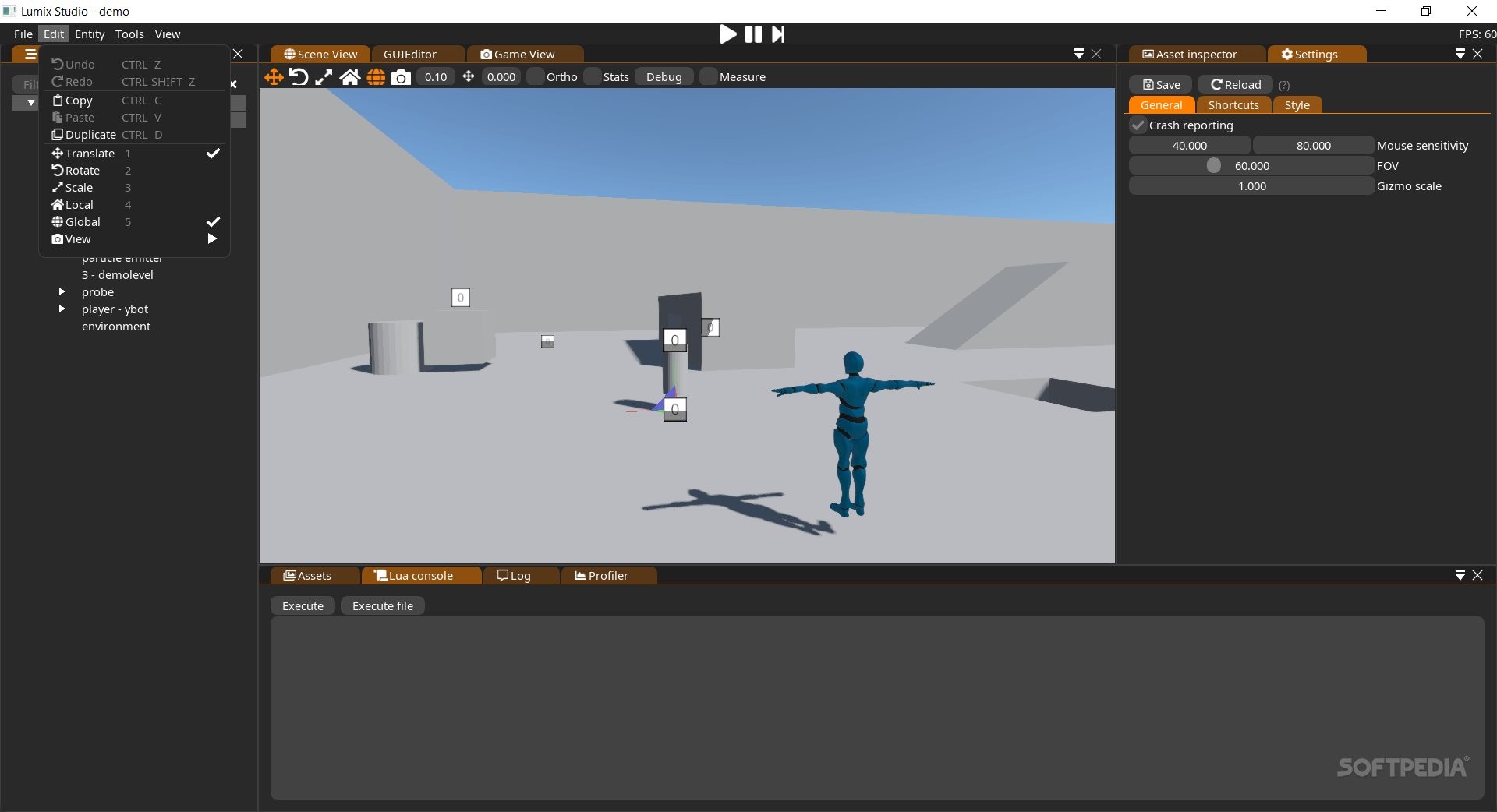Switch to the Asset inspector tab
Screen dimensions: 1497x812
(x=1196, y=54)
